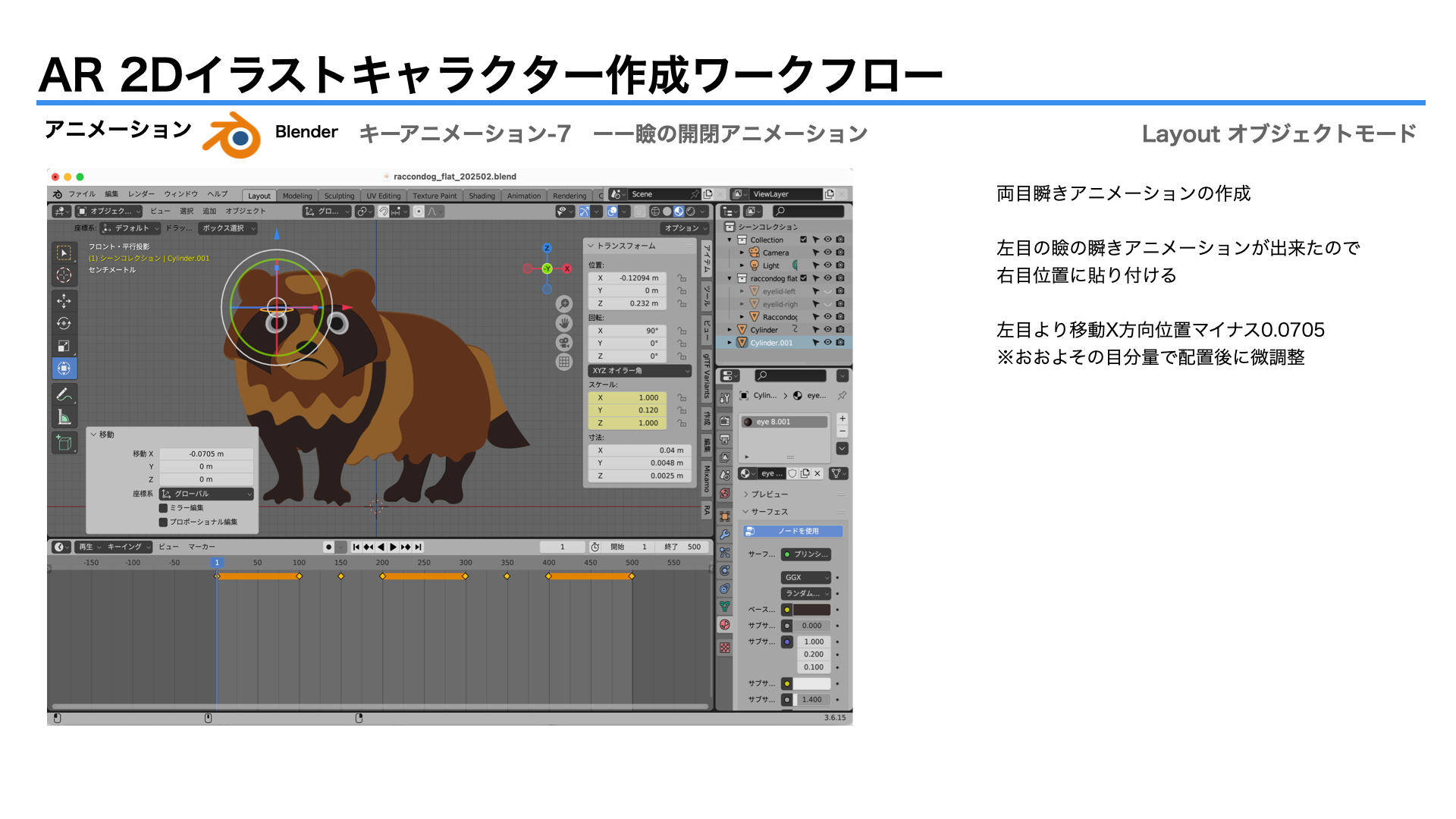Toggle render camera icon for Cylinder

840,330
